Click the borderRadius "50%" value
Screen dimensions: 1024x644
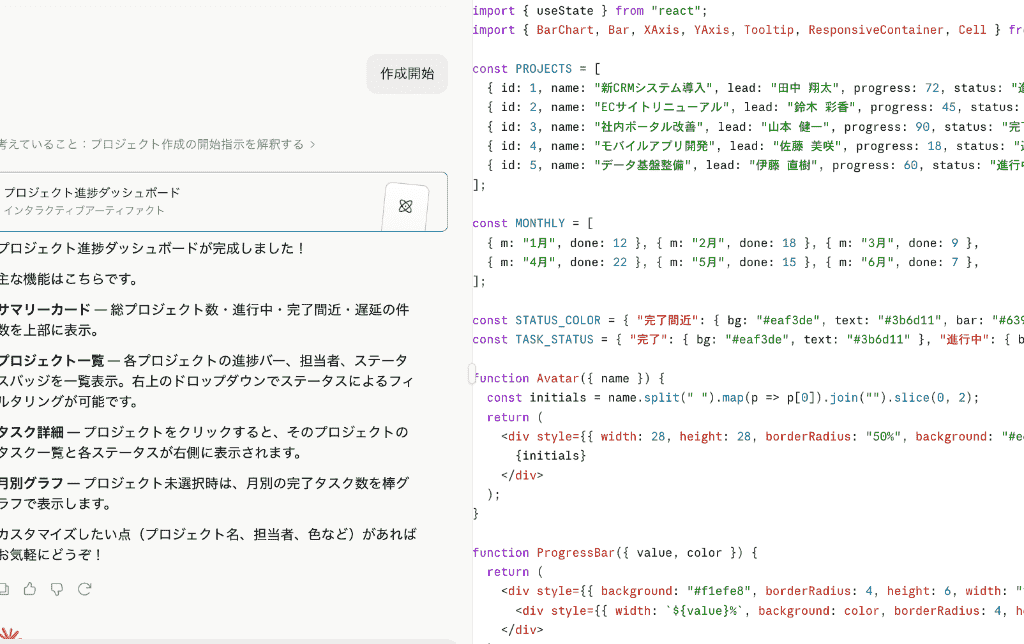883,436
